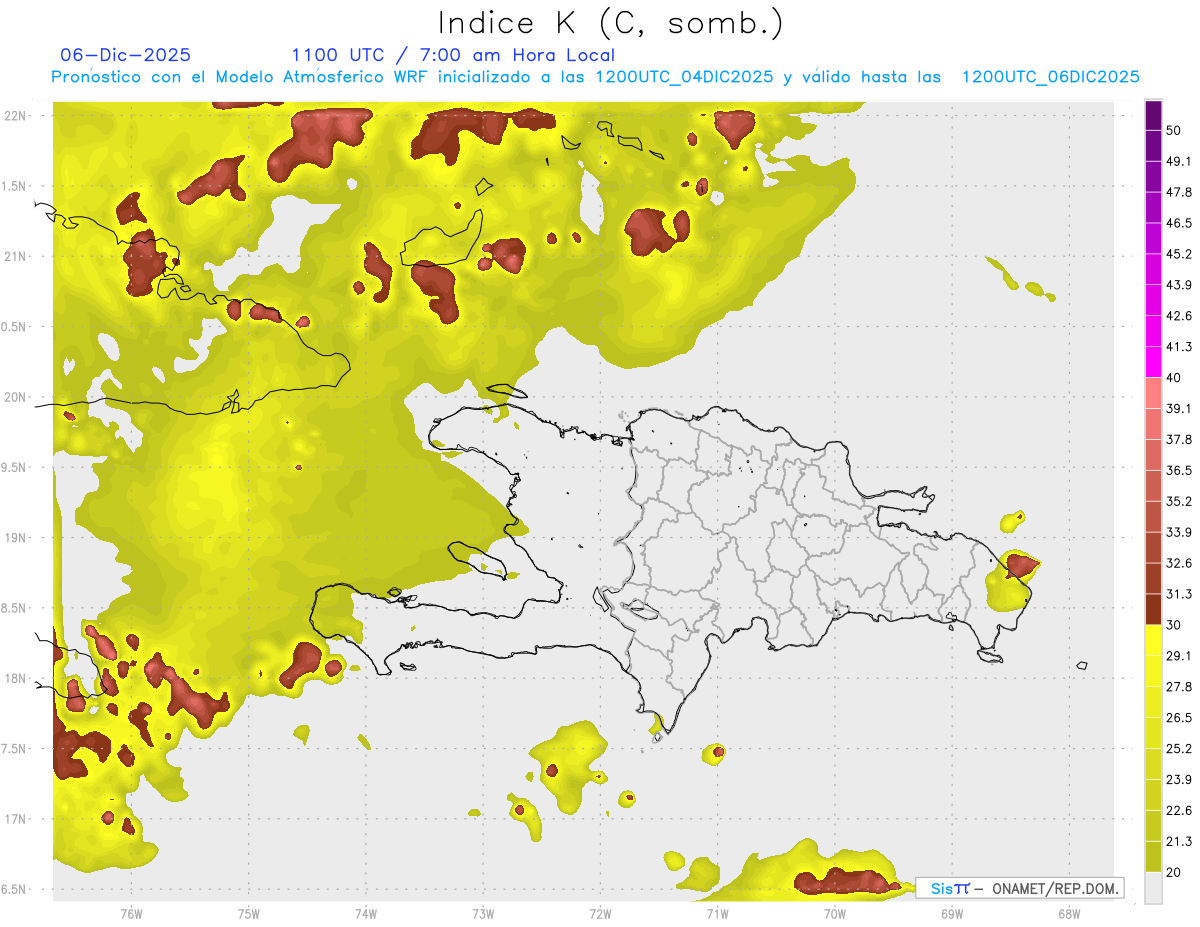This screenshot has height=927, width=1200.
Task: Click the "69W" longitude label
Action: coord(951,913)
